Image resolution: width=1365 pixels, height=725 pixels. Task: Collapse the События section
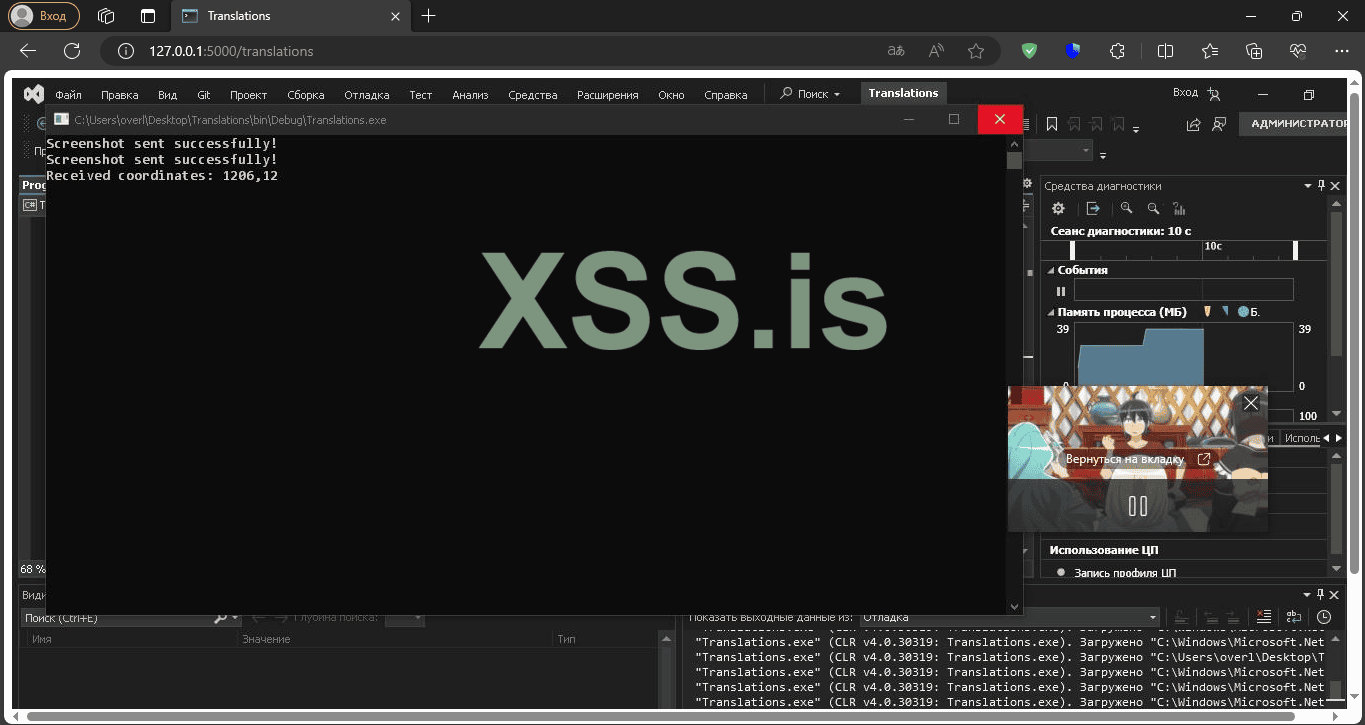pos(1050,270)
